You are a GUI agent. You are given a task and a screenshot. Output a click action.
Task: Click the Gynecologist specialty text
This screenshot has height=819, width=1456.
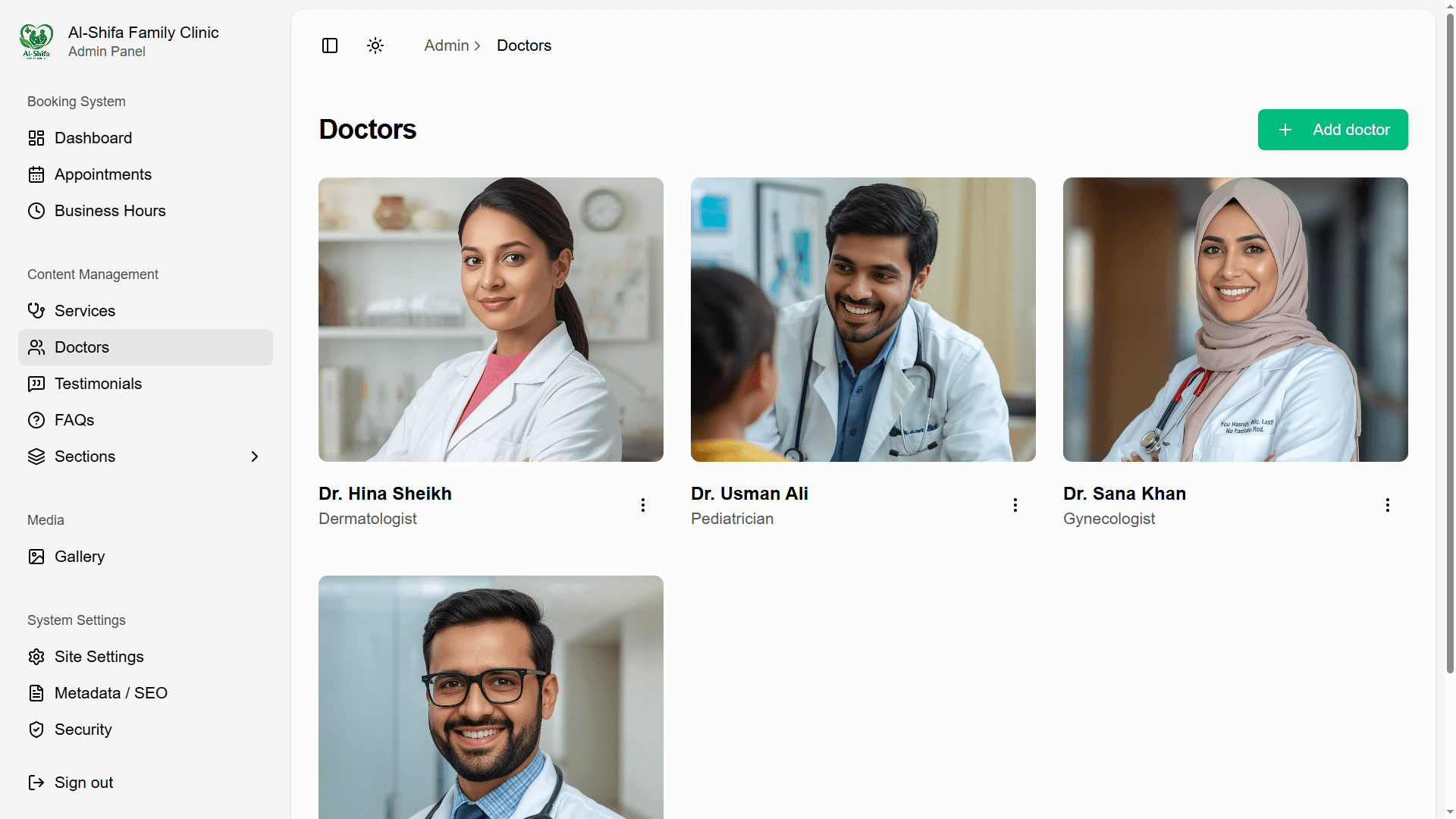click(x=1109, y=519)
